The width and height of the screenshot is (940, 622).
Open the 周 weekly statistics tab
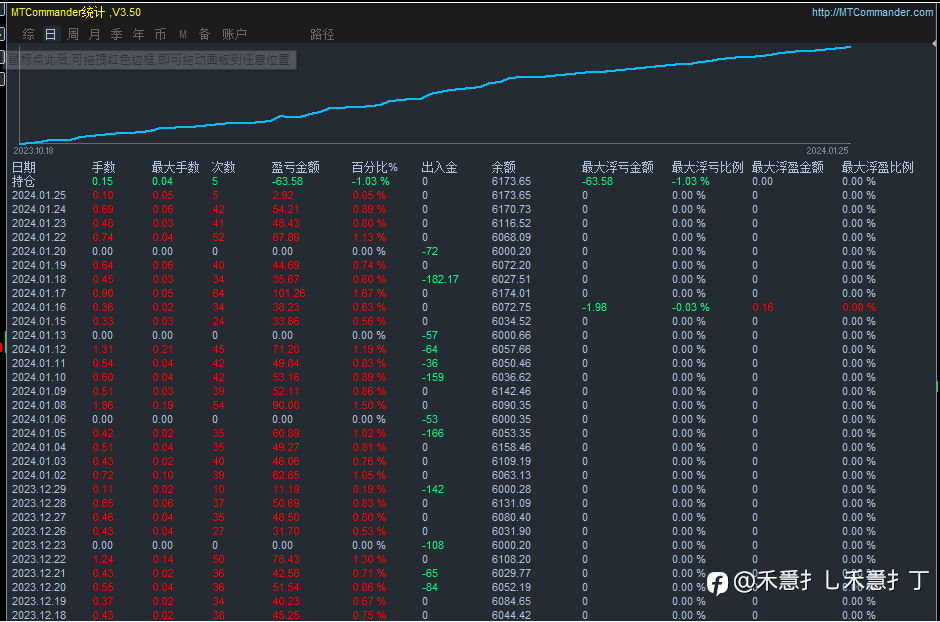(73, 34)
